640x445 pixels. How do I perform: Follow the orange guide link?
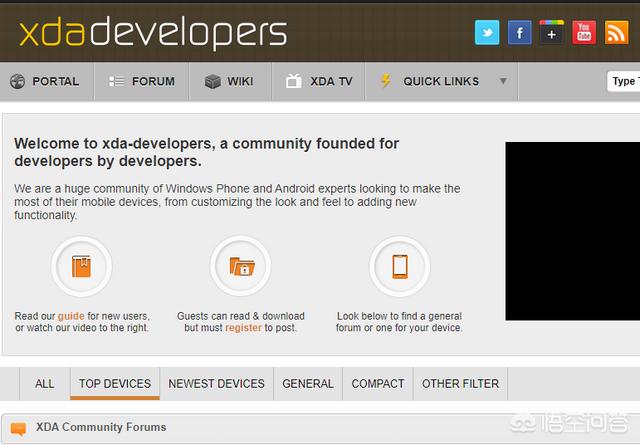coord(71,316)
